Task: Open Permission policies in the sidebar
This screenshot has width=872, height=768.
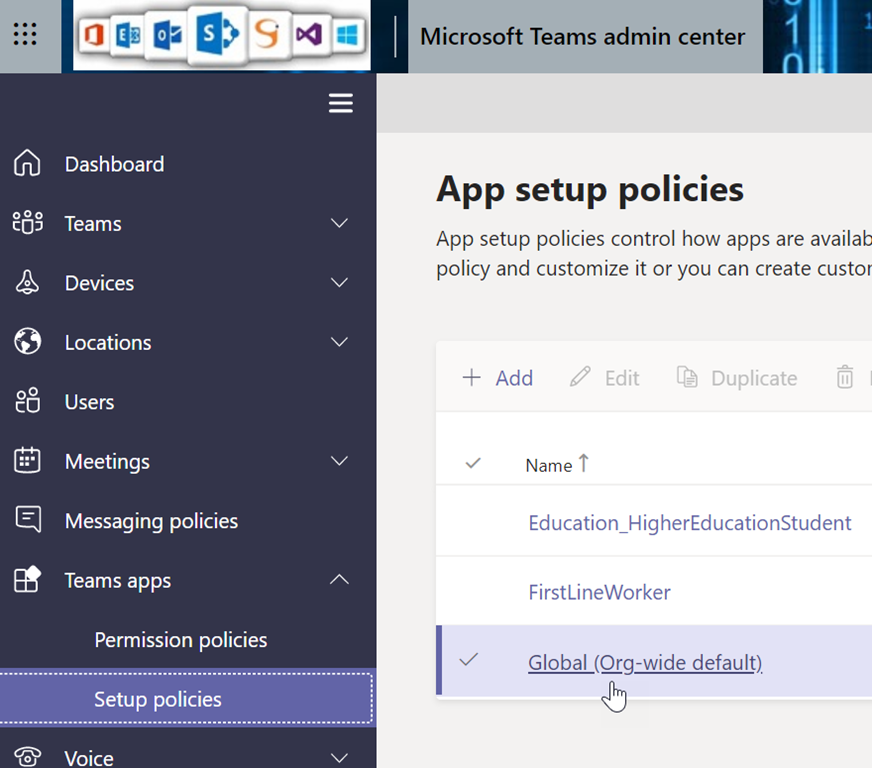Action: pos(180,640)
